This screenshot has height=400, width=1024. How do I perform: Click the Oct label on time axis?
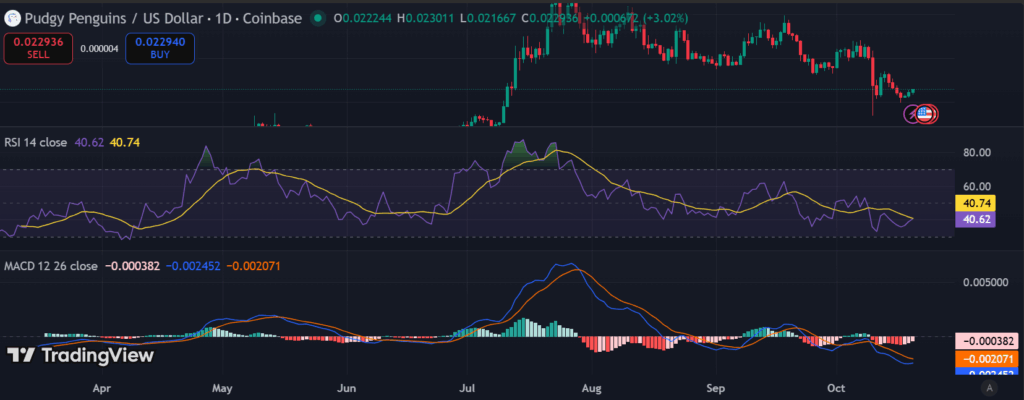(x=838, y=386)
